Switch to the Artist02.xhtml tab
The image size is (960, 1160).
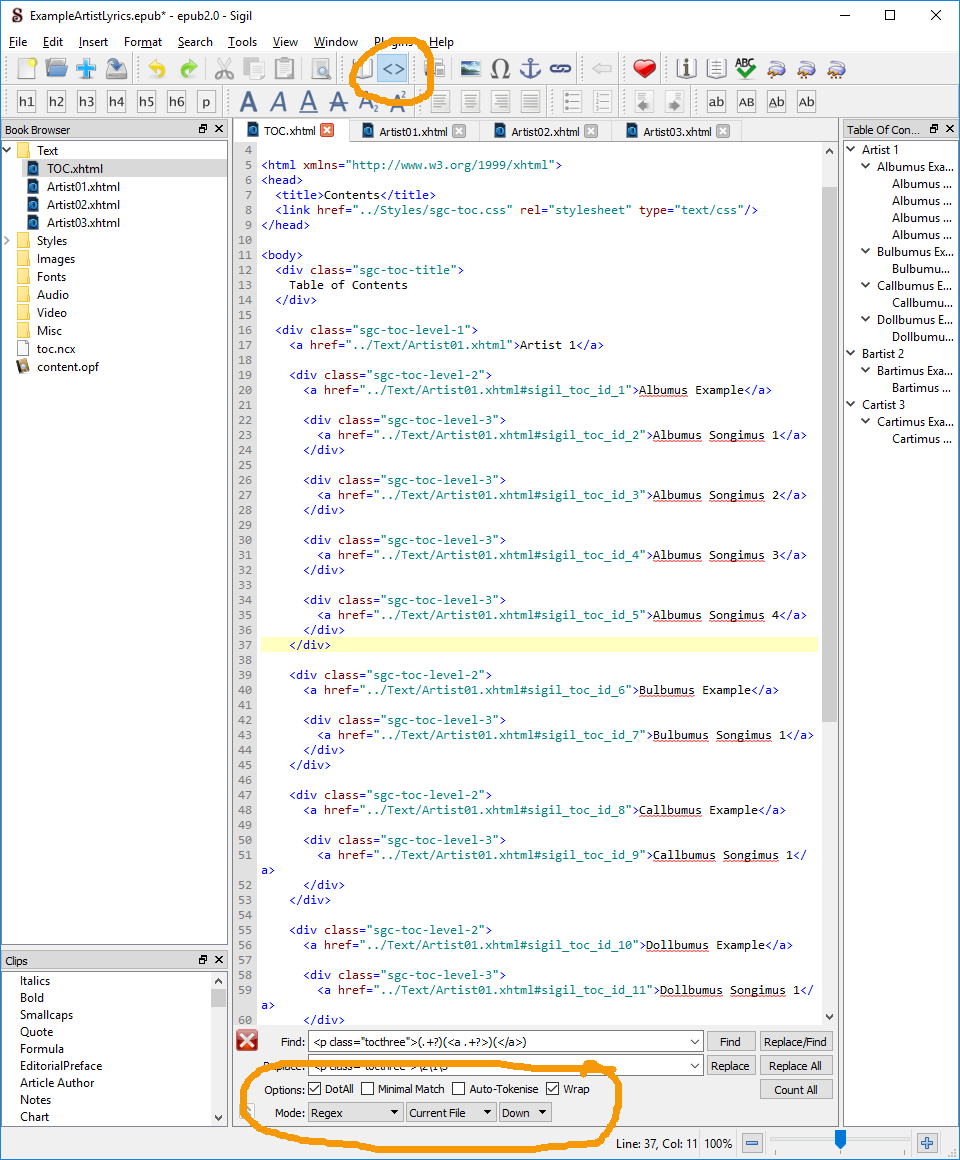point(545,131)
